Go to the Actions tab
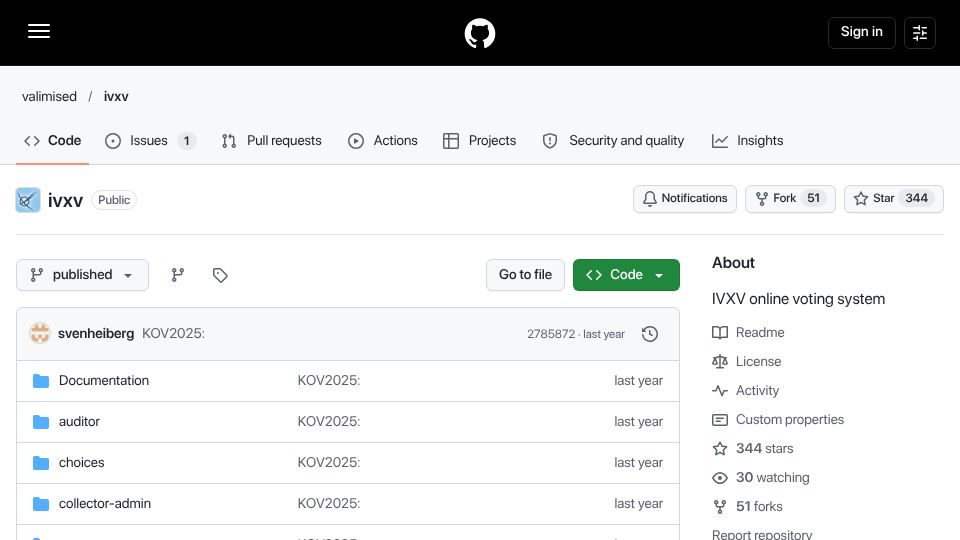This screenshot has height=540, width=960. [x=383, y=141]
